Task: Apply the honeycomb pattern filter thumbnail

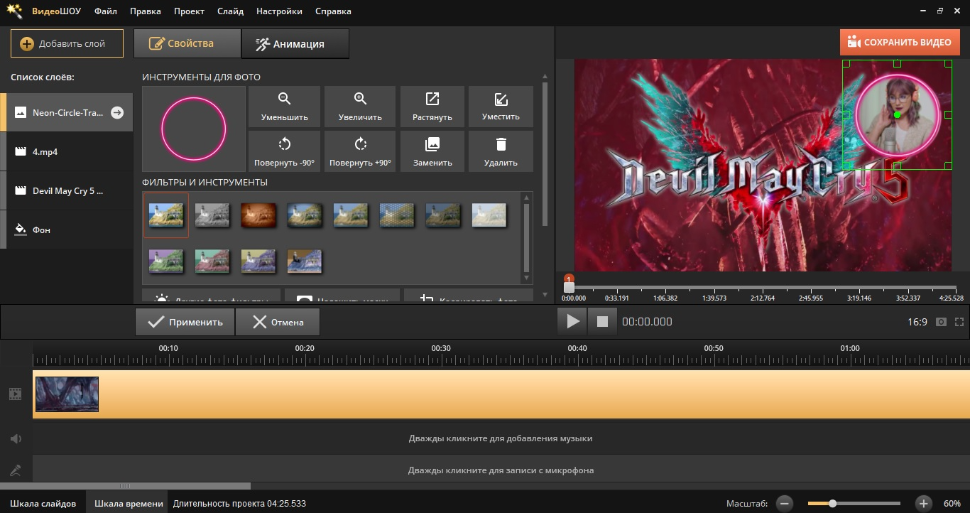Action: click(x=397, y=215)
